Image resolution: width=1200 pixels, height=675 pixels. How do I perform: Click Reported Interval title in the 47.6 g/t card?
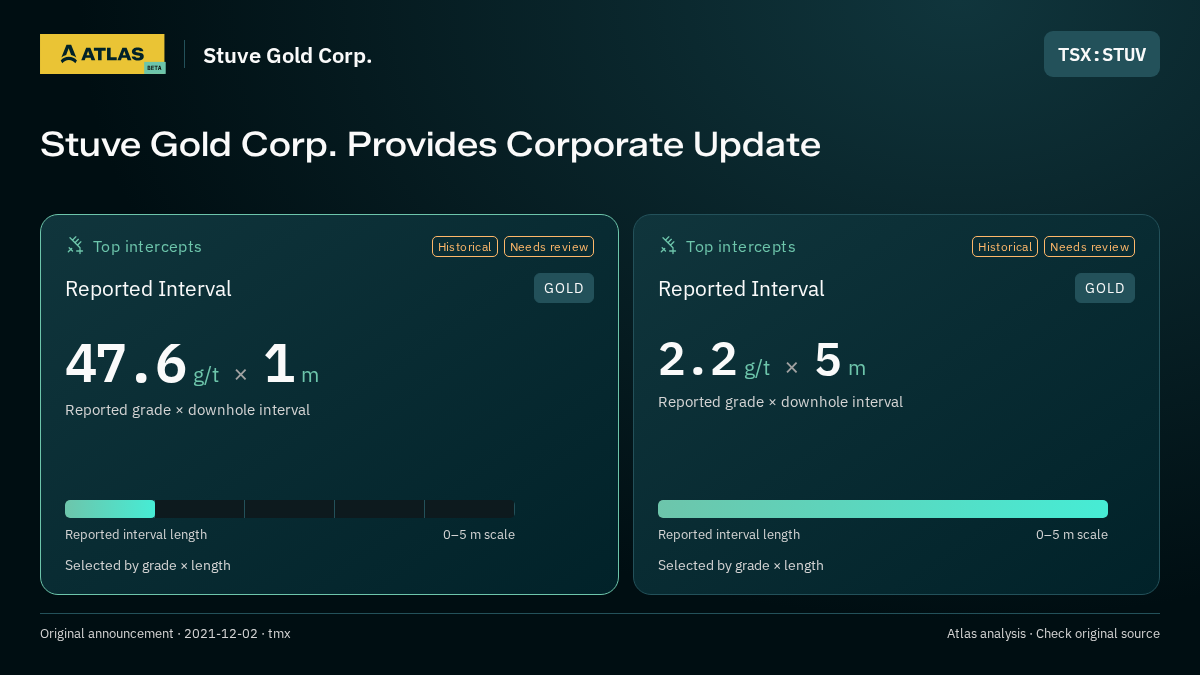[x=148, y=289]
